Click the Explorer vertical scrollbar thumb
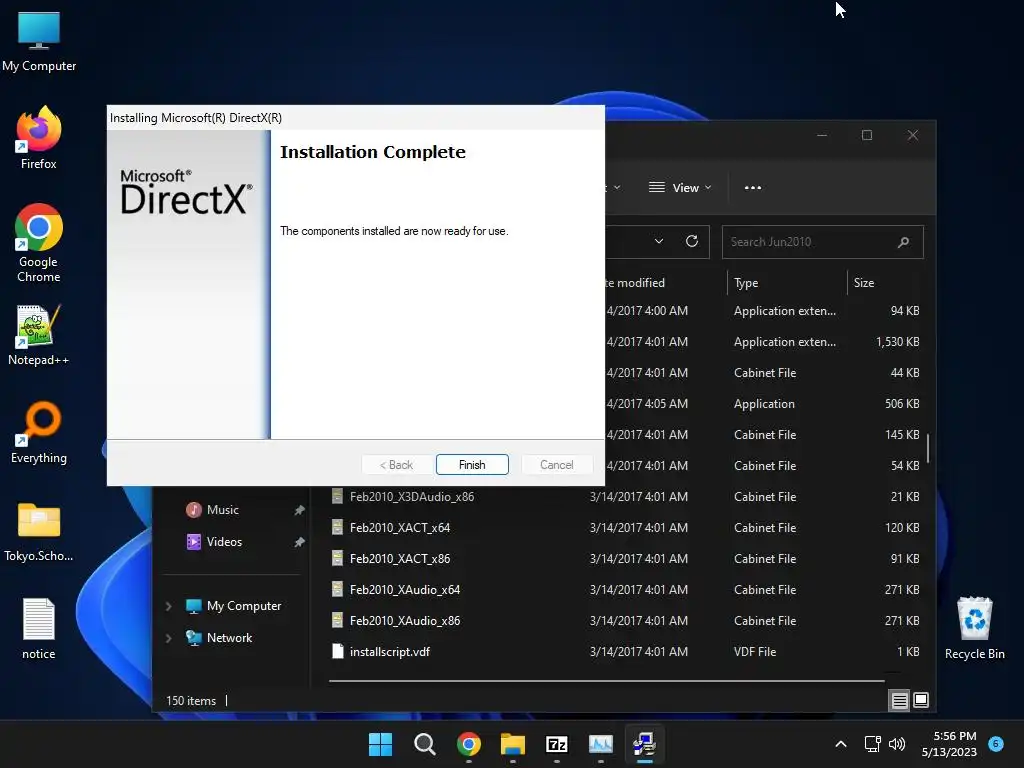 927,448
